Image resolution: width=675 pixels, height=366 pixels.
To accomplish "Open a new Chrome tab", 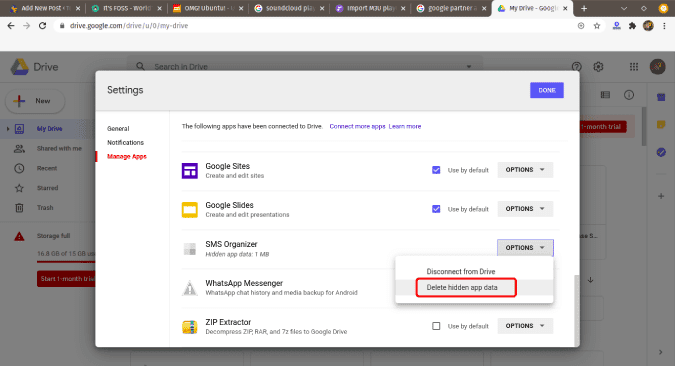I will point(584,8).
